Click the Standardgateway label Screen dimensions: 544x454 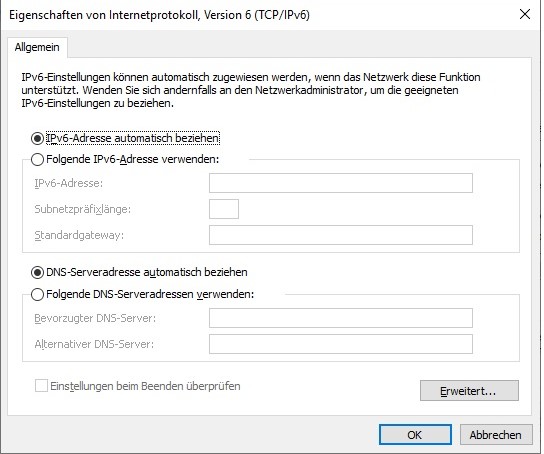[x=79, y=235]
